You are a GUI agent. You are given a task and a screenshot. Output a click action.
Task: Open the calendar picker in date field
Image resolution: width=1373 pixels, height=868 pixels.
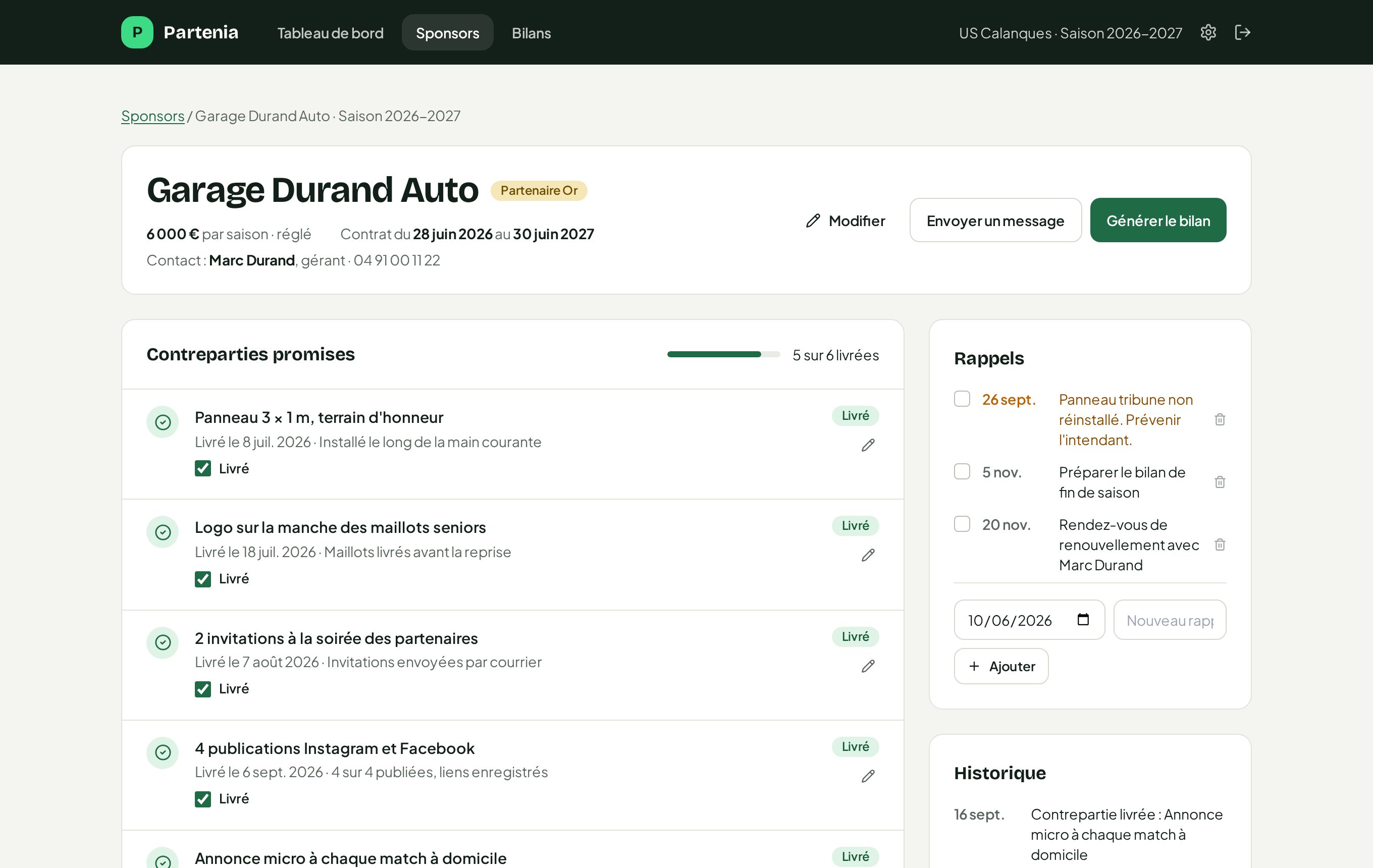[x=1083, y=620]
